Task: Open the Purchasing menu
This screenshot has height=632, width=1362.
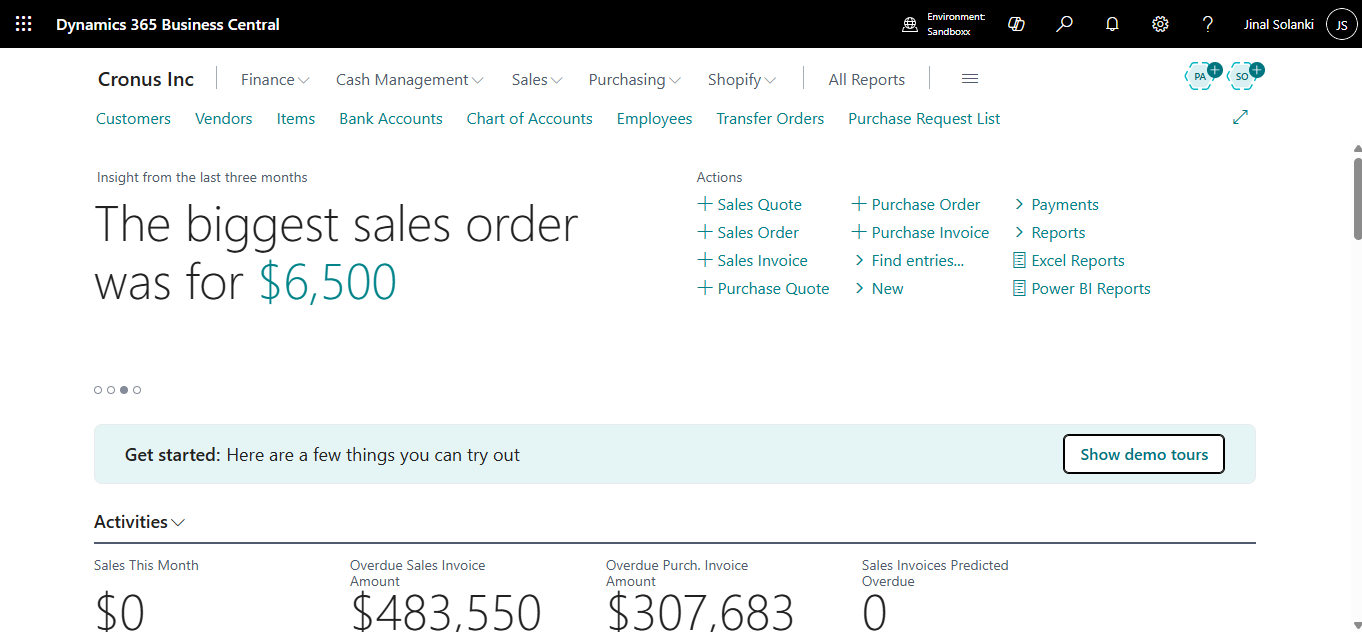Action: tap(633, 79)
